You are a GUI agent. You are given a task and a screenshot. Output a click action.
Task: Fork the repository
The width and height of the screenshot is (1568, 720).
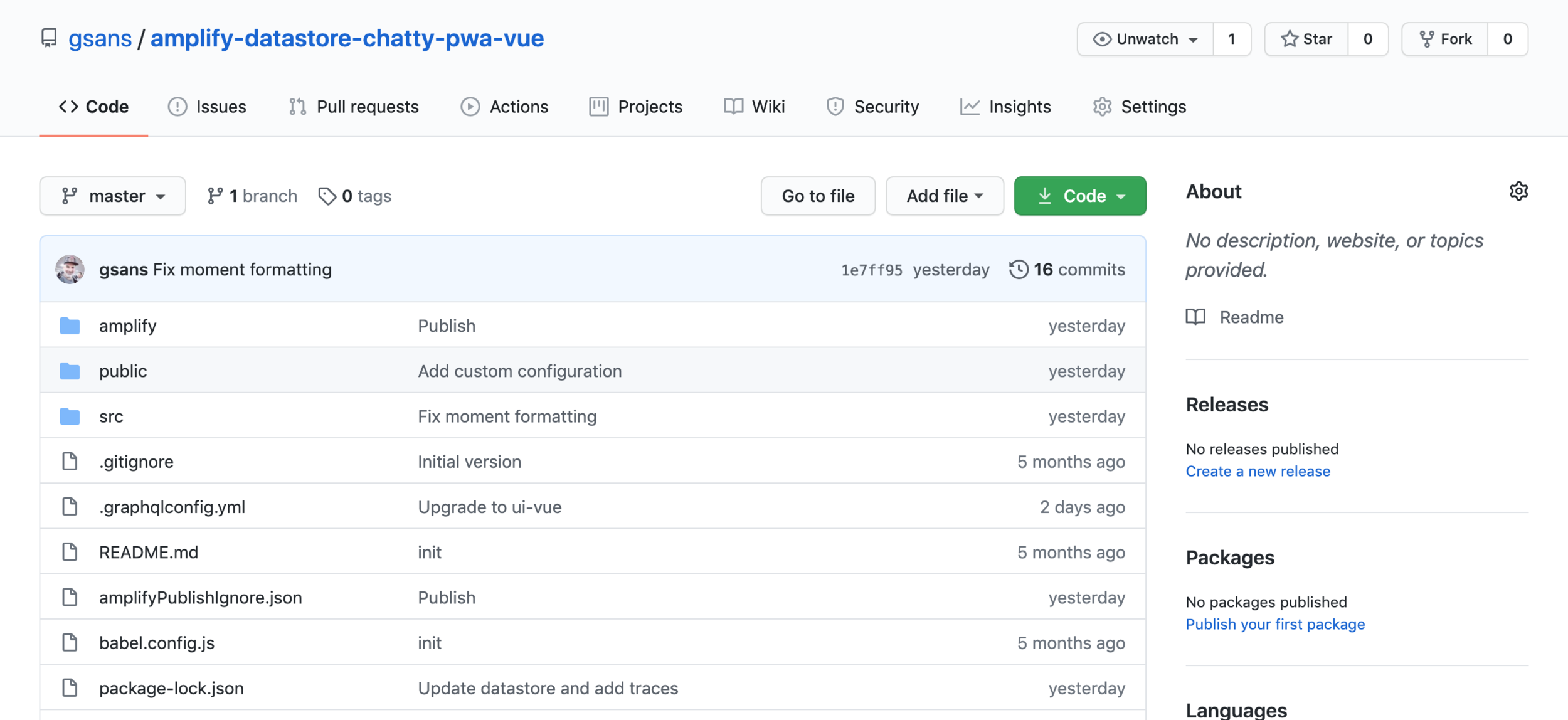[x=1445, y=39]
